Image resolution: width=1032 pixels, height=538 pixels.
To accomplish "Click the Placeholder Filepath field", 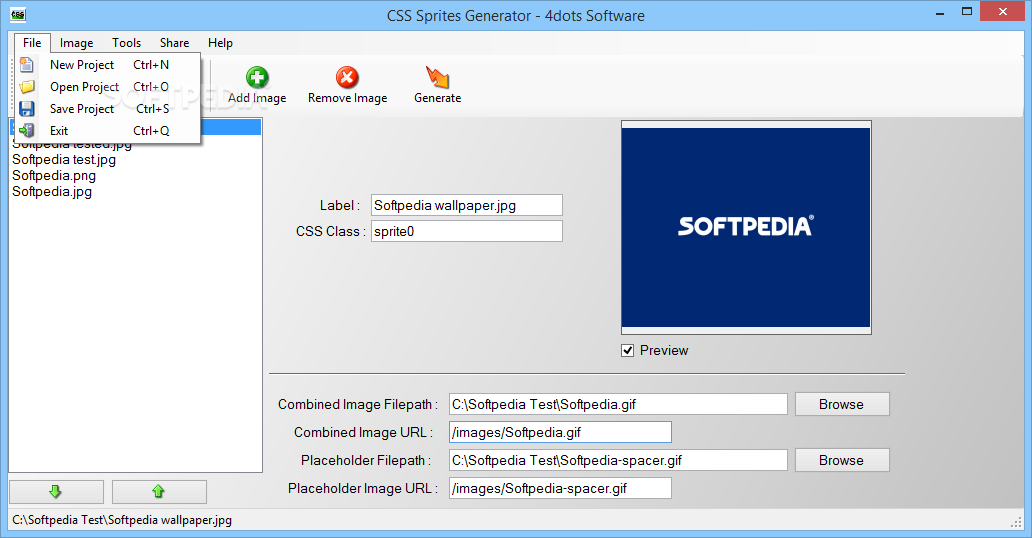I will pyautogui.click(x=618, y=460).
